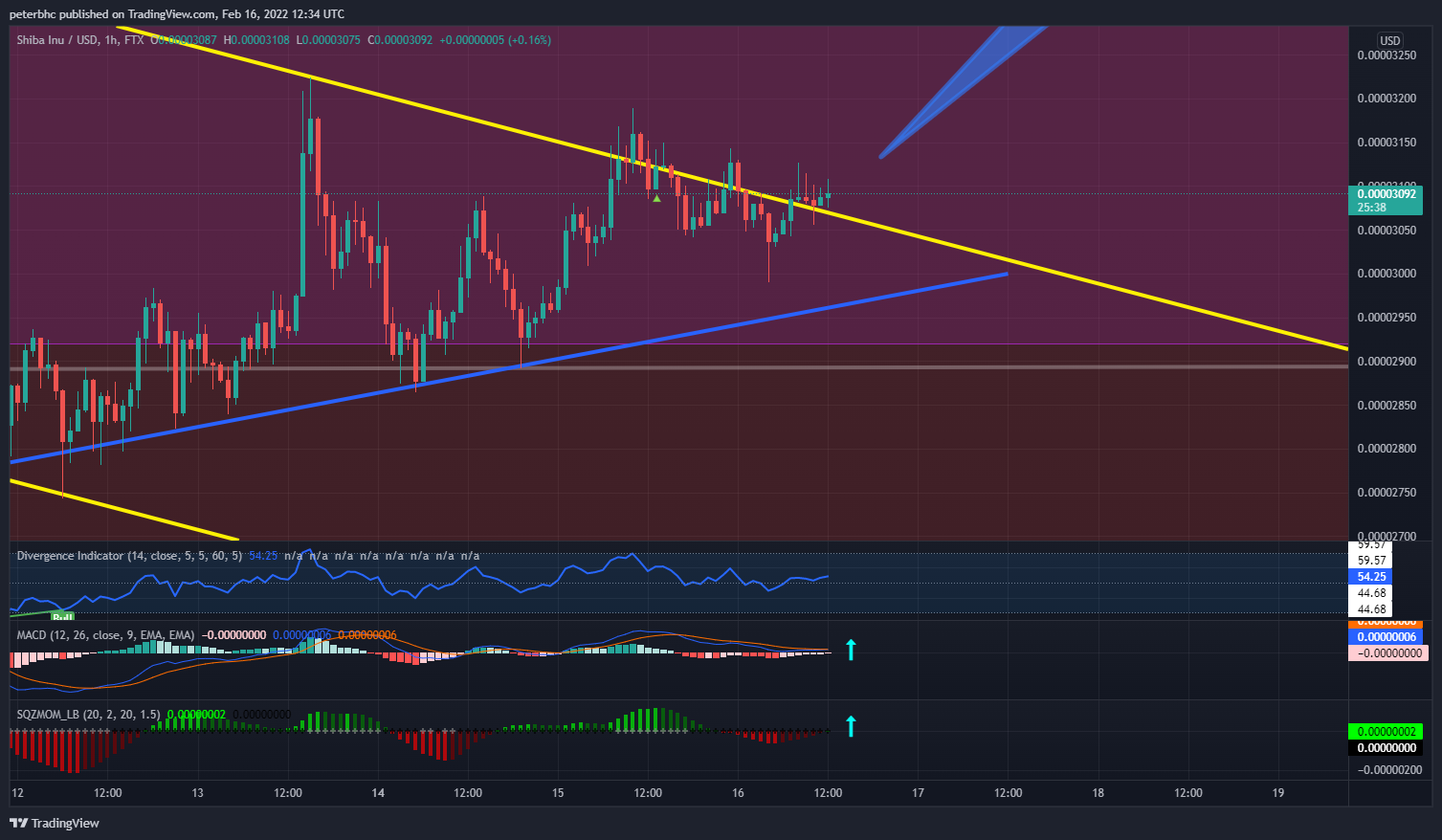Click the Shiba Inu / USD symbol title
The height and width of the screenshot is (840, 1442).
(57, 40)
